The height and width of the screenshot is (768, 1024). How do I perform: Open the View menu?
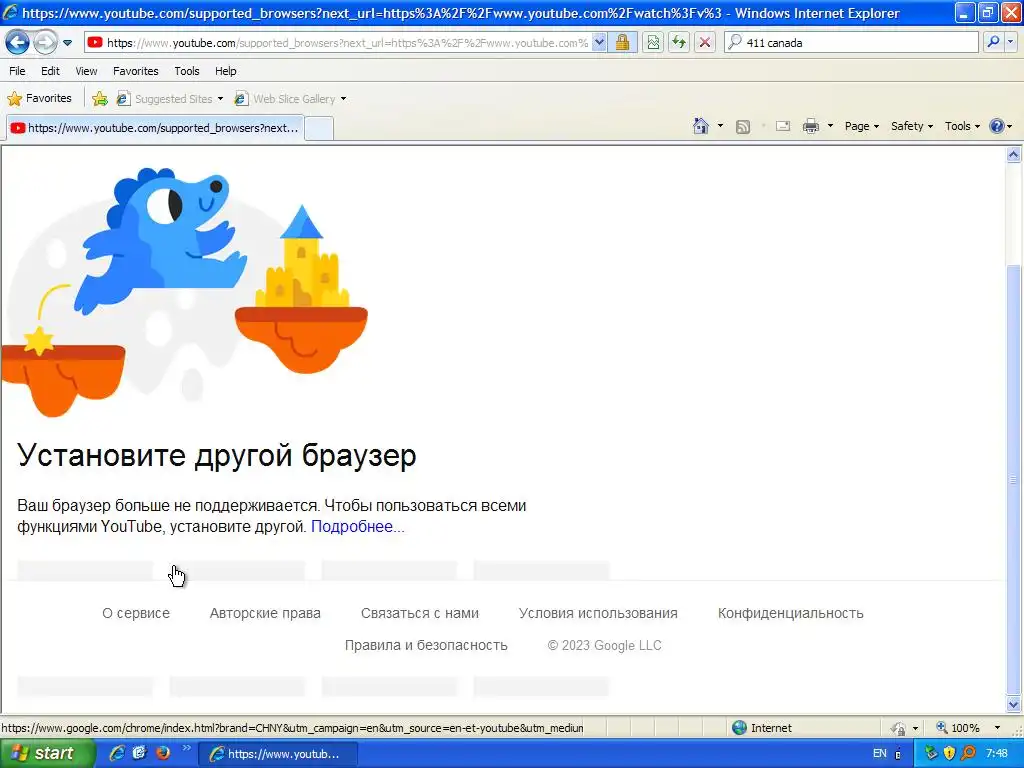pyautogui.click(x=86, y=71)
